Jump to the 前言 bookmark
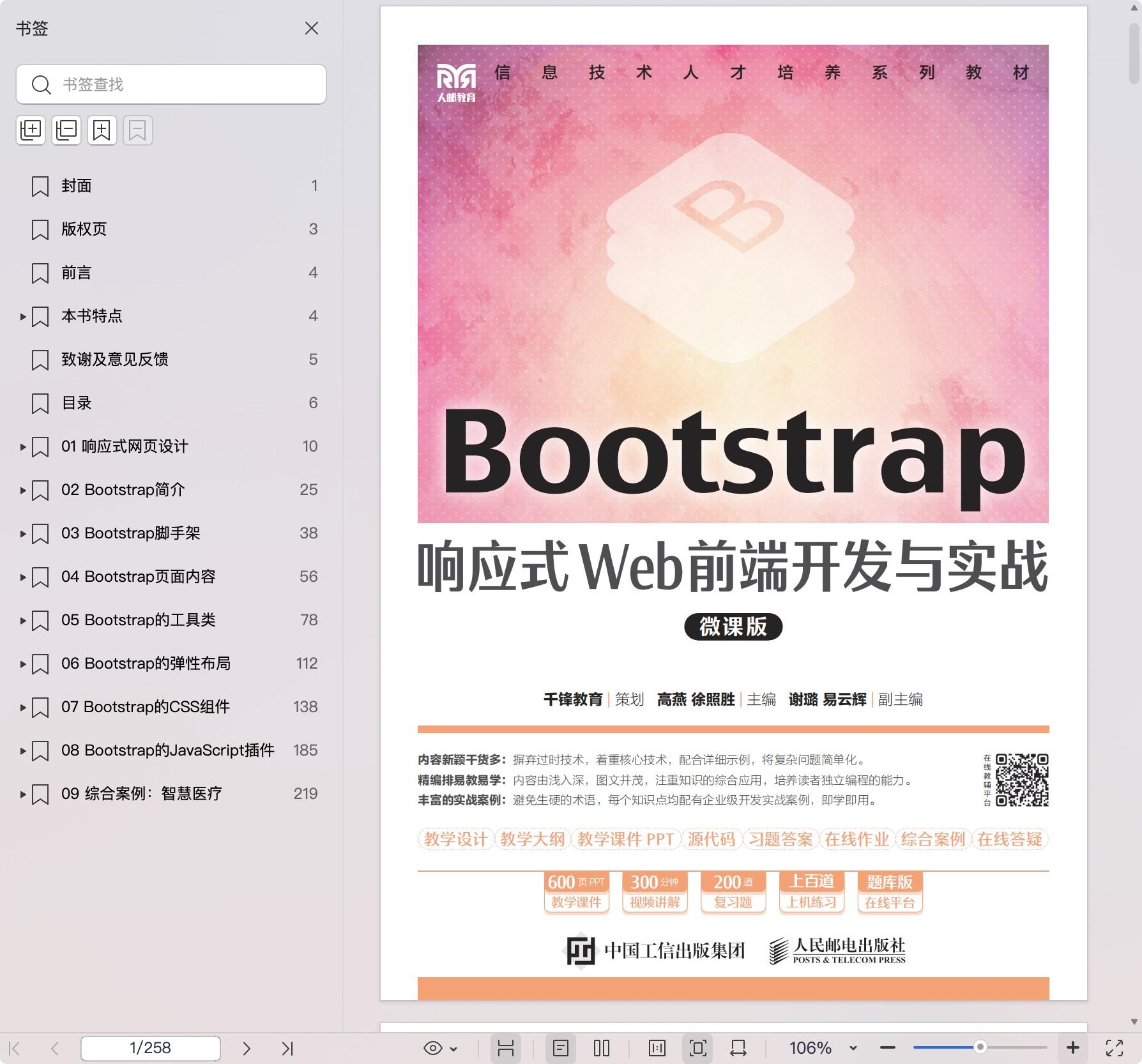 (x=77, y=273)
